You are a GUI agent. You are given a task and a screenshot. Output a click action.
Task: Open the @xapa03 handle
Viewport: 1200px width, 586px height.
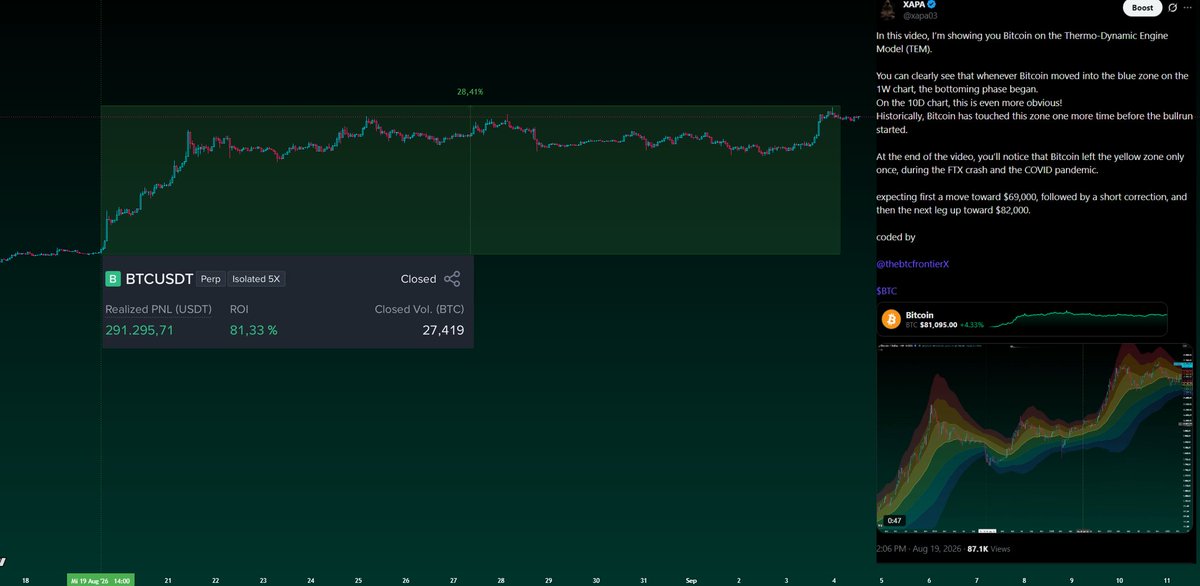pos(918,15)
